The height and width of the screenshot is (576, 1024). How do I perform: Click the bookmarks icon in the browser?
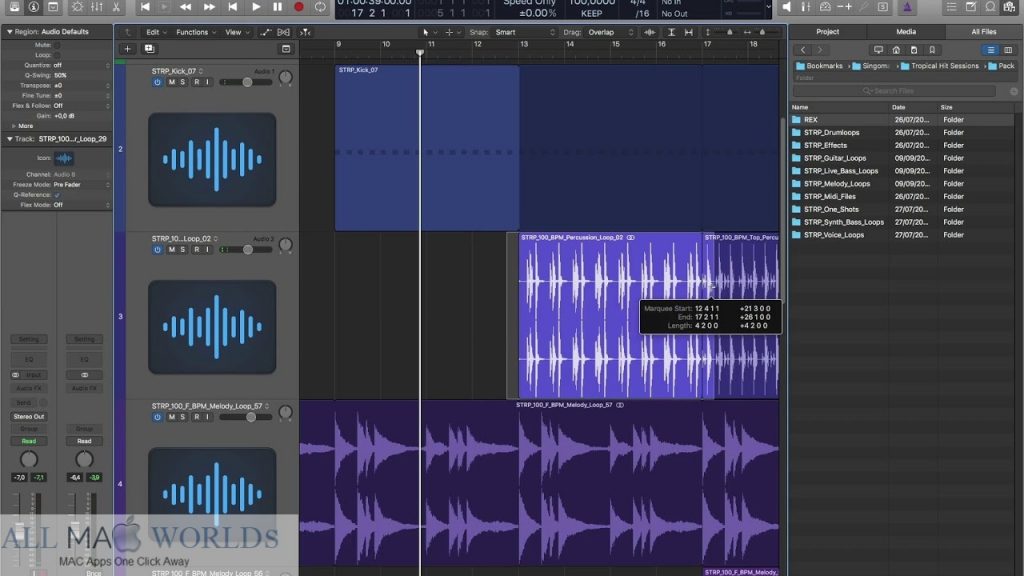(932, 49)
